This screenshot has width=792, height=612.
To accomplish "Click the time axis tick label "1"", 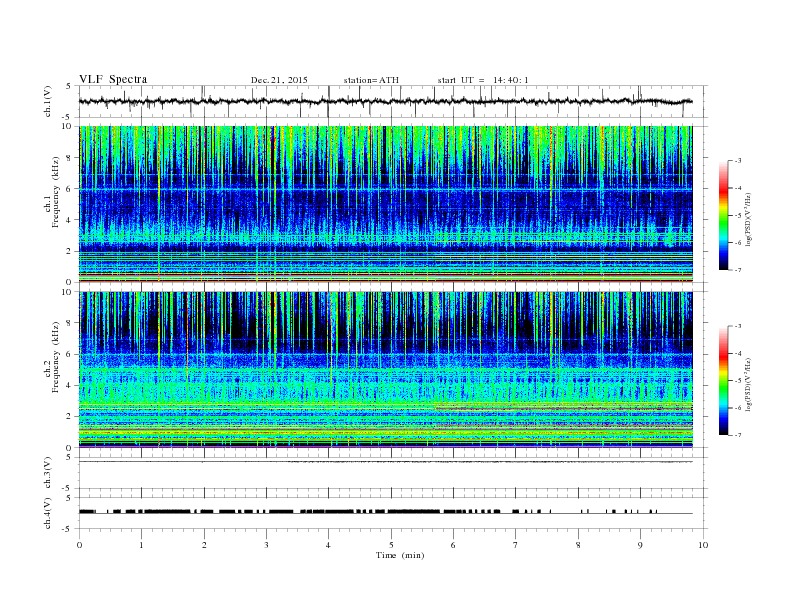I will click(x=141, y=545).
